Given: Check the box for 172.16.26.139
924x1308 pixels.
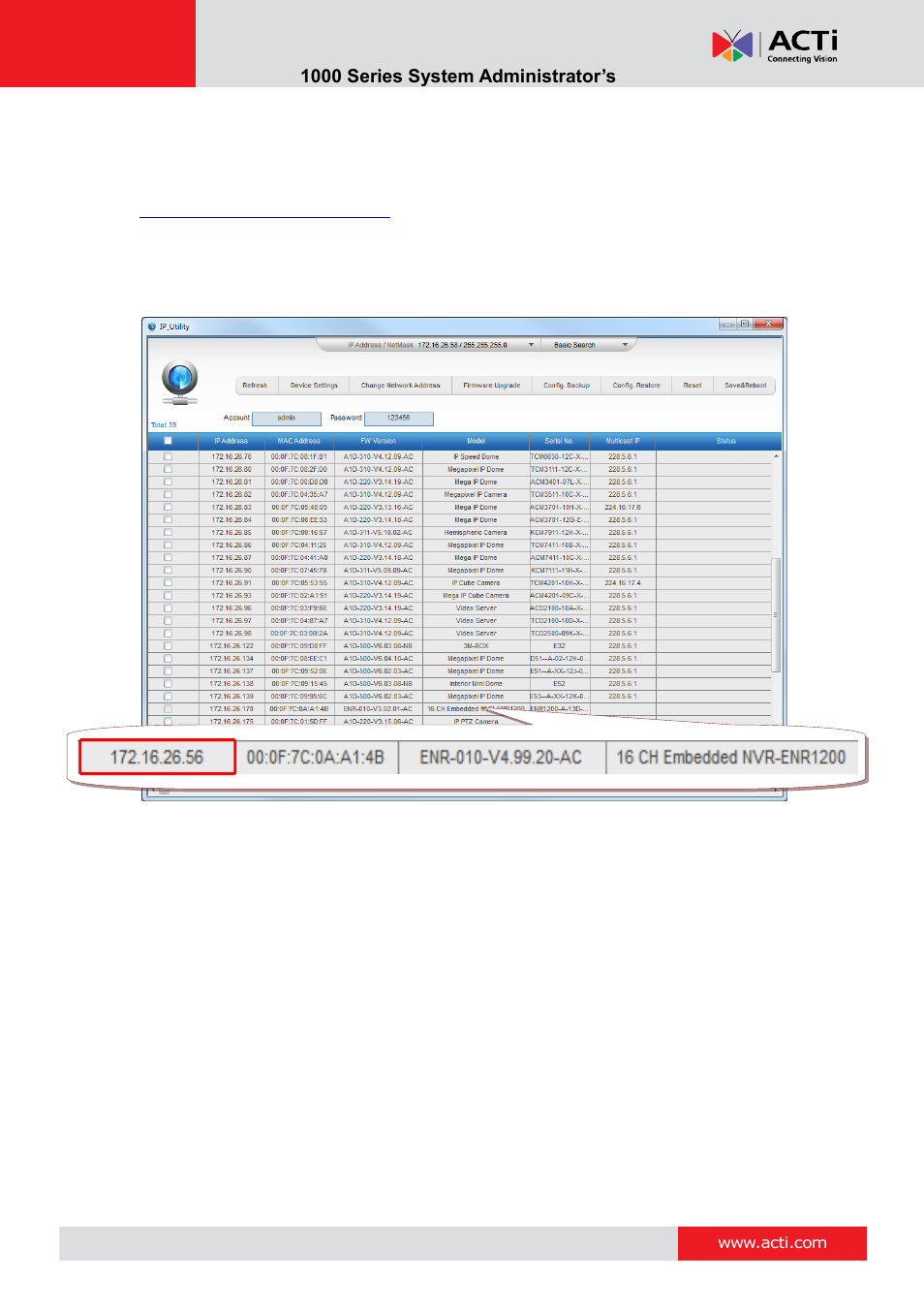Looking at the screenshot, I should click(168, 696).
